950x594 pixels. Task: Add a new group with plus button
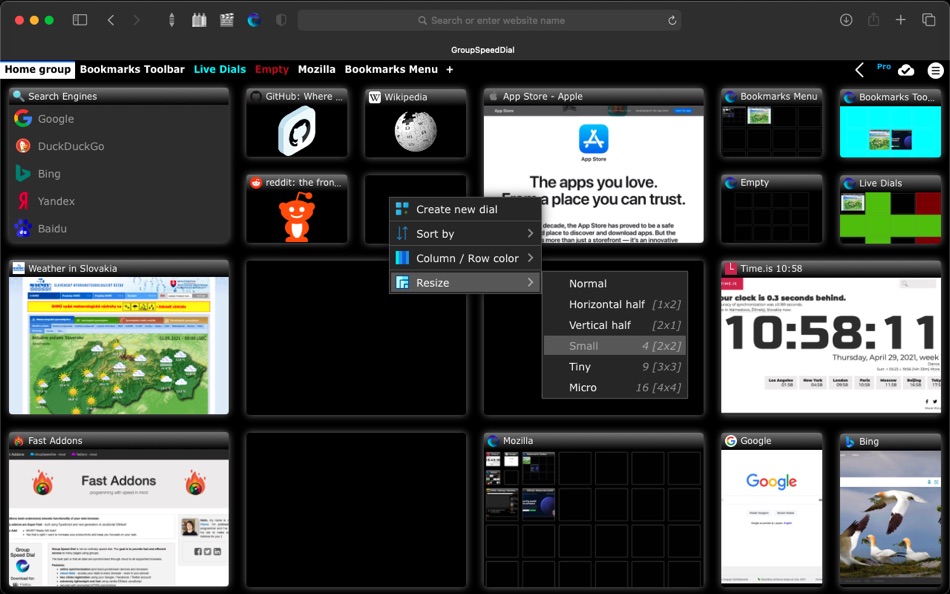pyautogui.click(x=450, y=69)
